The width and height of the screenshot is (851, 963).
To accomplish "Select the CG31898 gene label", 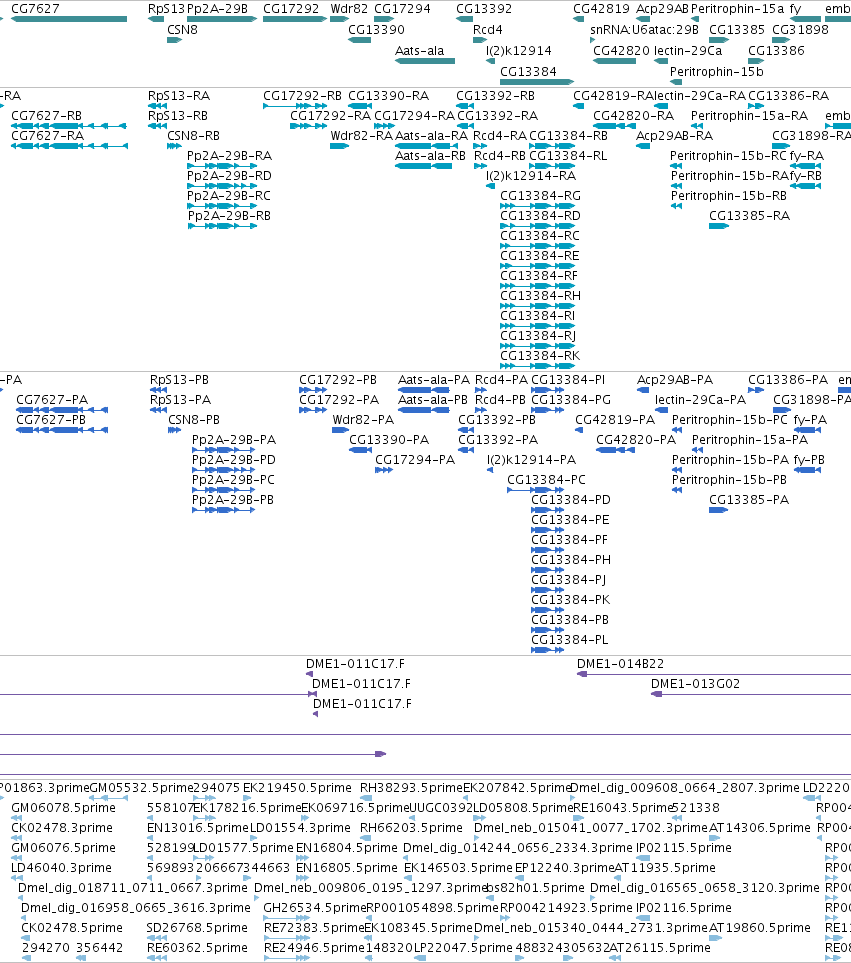I will [801, 29].
